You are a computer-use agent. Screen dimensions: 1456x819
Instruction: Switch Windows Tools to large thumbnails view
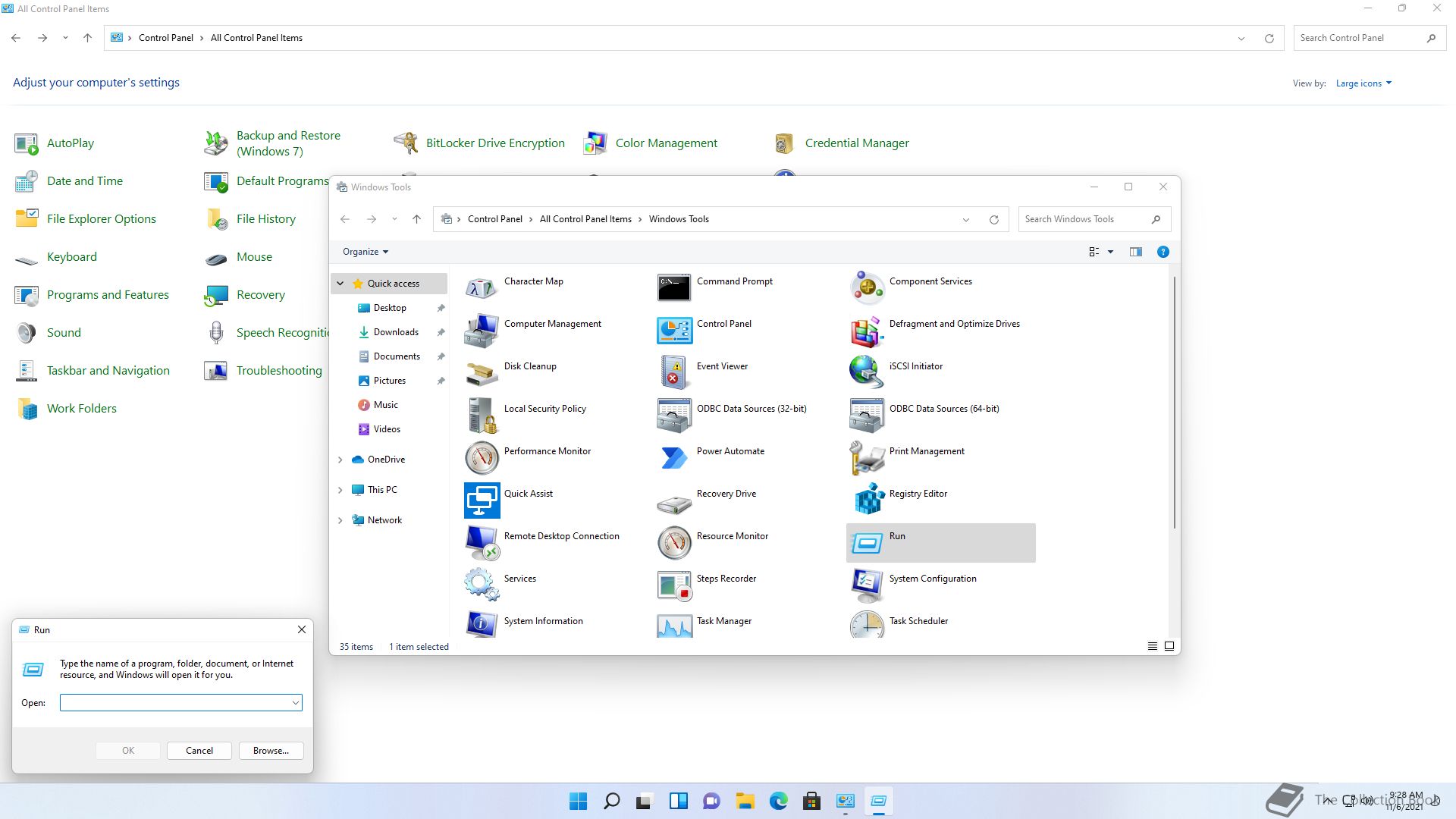pyautogui.click(x=1169, y=646)
